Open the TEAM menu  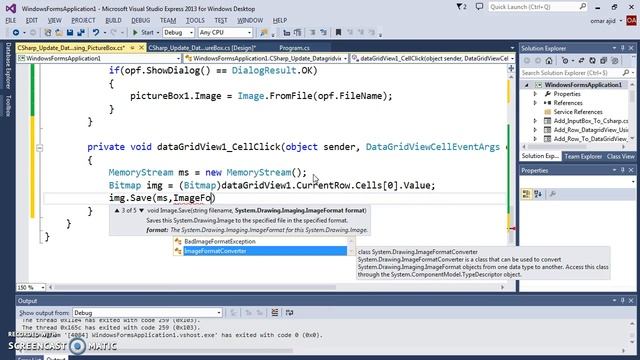168,20
